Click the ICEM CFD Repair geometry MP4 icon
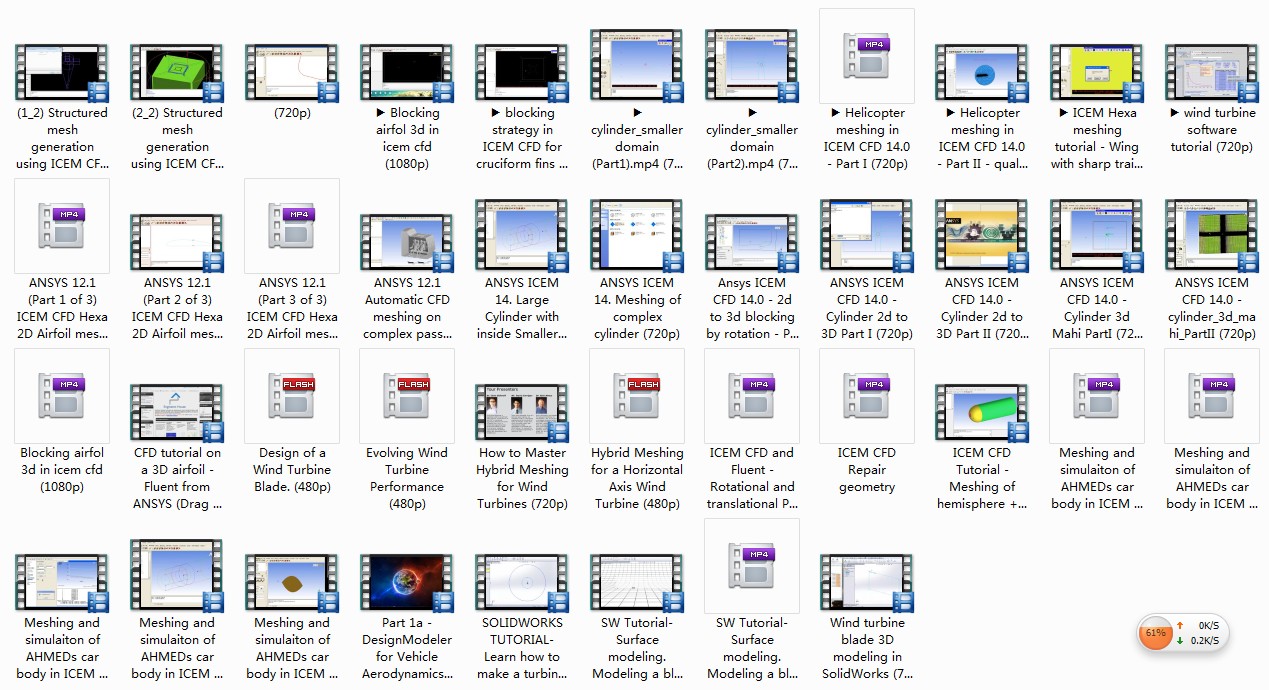The height and width of the screenshot is (690, 1269). pyautogui.click(x=867, y=395)
